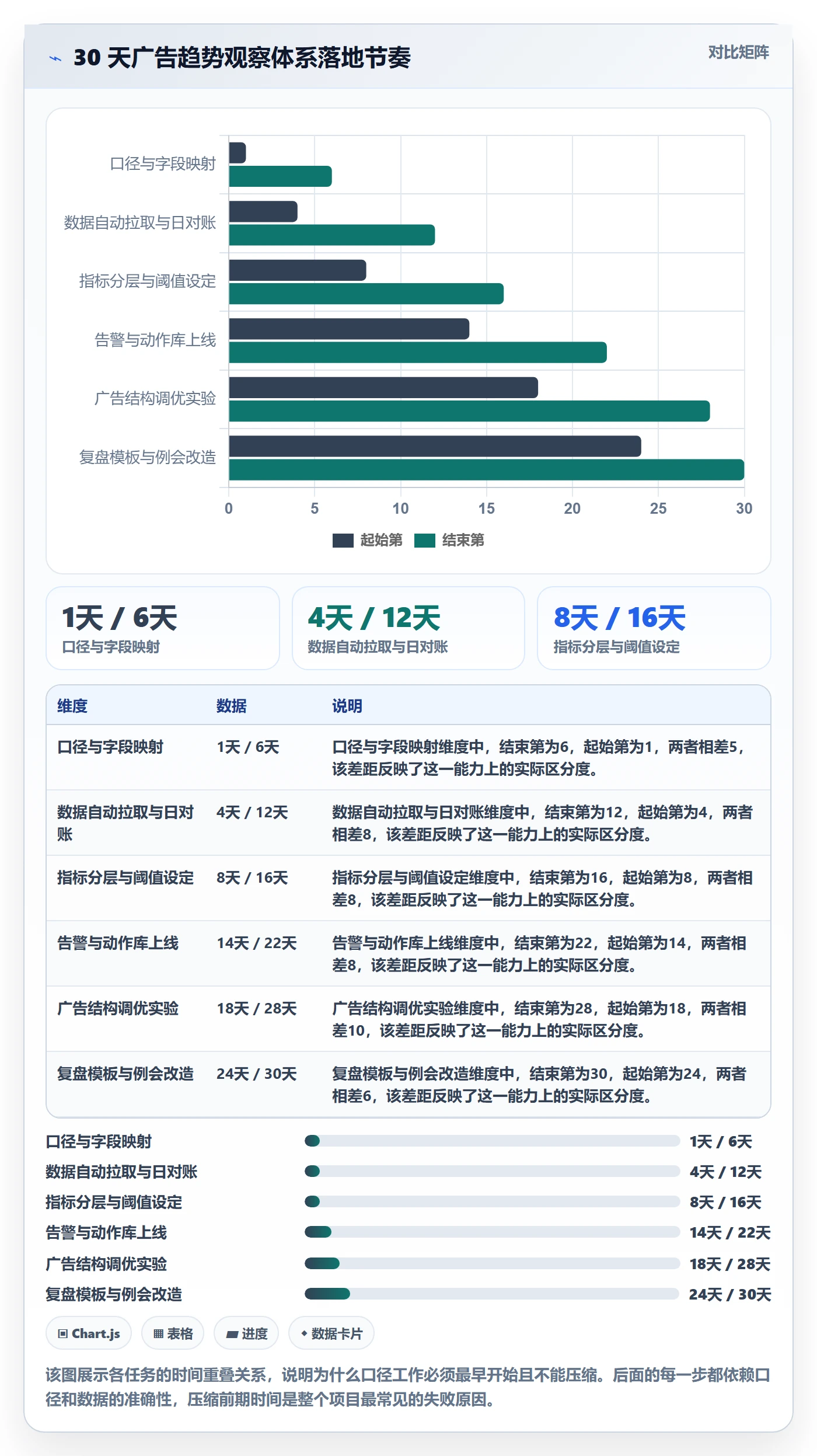Toggle the 结束第 legend swatch
The height and width of the screenshot is (1456, 817).
[x=425, y=541]
